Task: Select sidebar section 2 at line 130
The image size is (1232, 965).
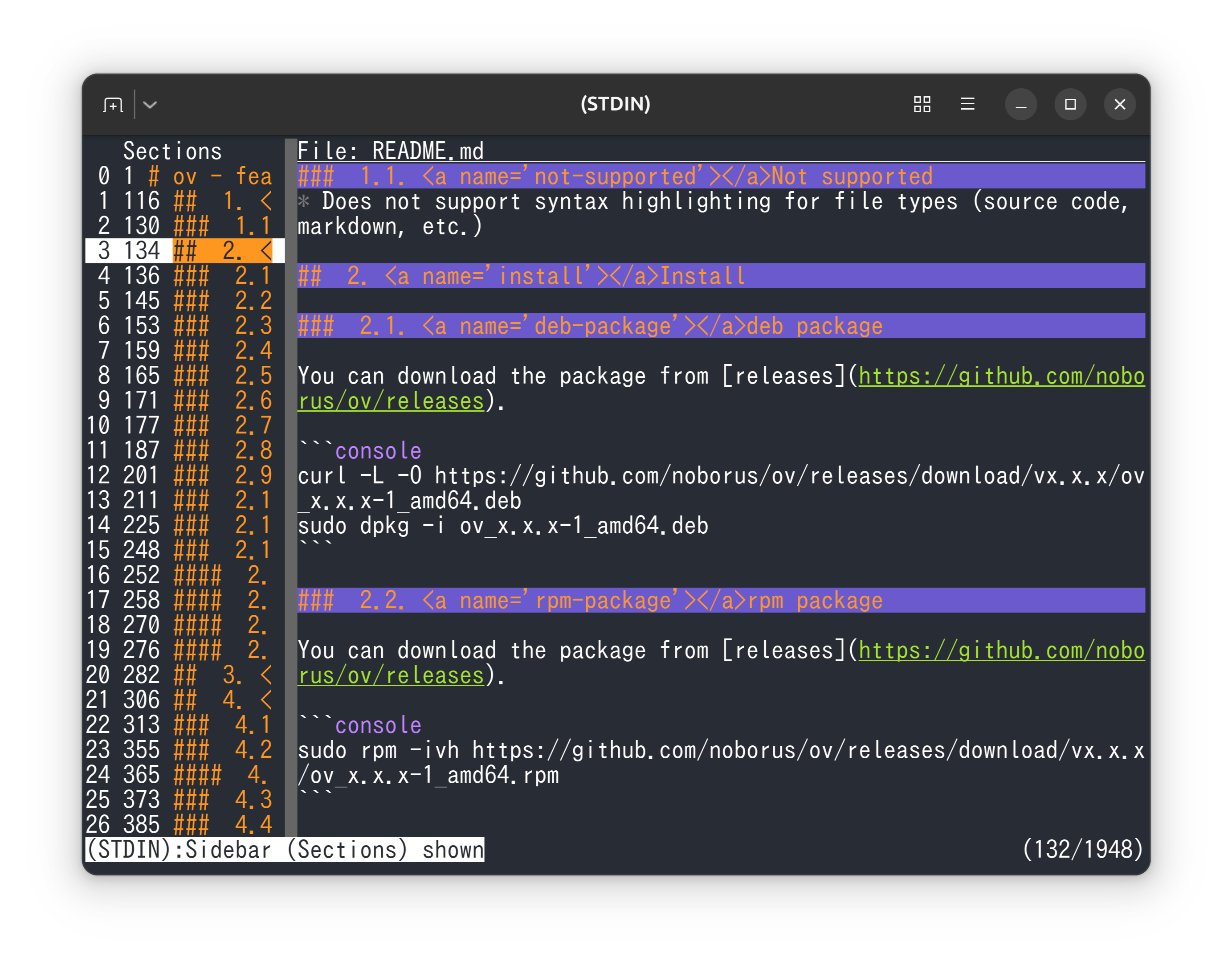Action: [185, 226]
